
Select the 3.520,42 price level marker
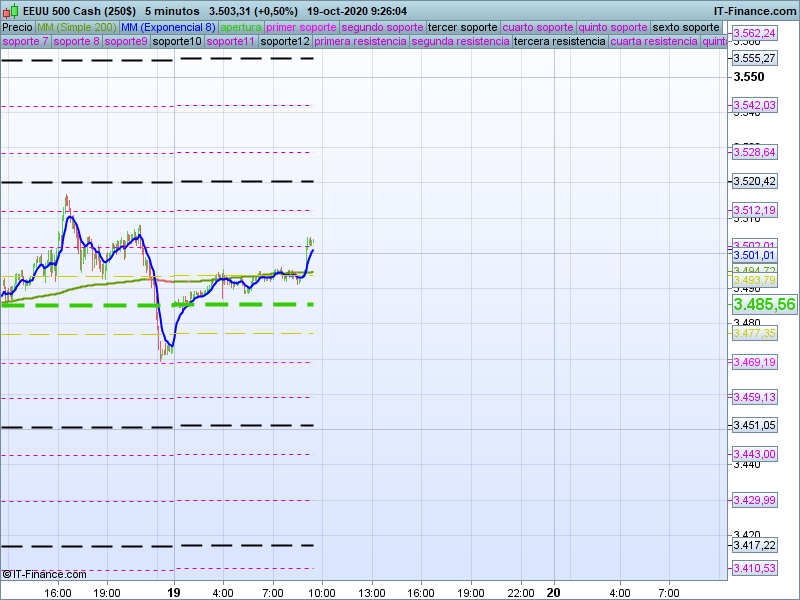coord(754,182)
